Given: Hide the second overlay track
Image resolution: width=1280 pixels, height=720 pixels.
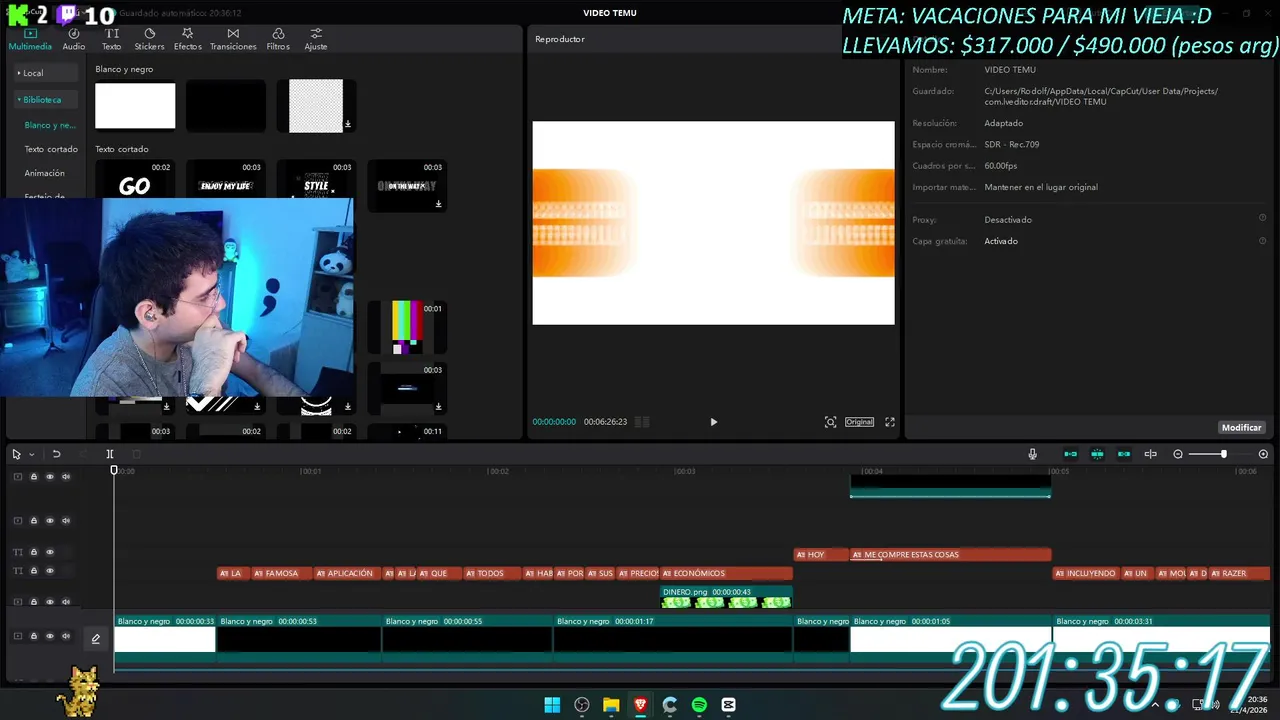Looking at the screenshot, I should (50, 521).
